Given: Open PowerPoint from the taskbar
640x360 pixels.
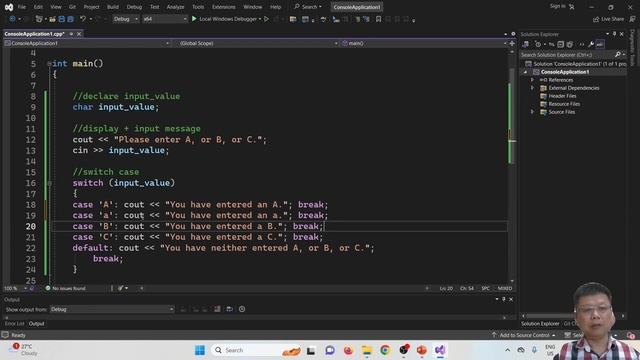Looking at the screenshot, I should pos(422,350).
